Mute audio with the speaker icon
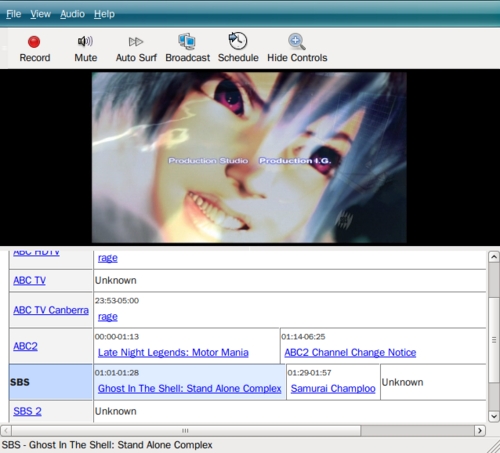The width and height of the screenshot is (500, 453). pos(85,41)
